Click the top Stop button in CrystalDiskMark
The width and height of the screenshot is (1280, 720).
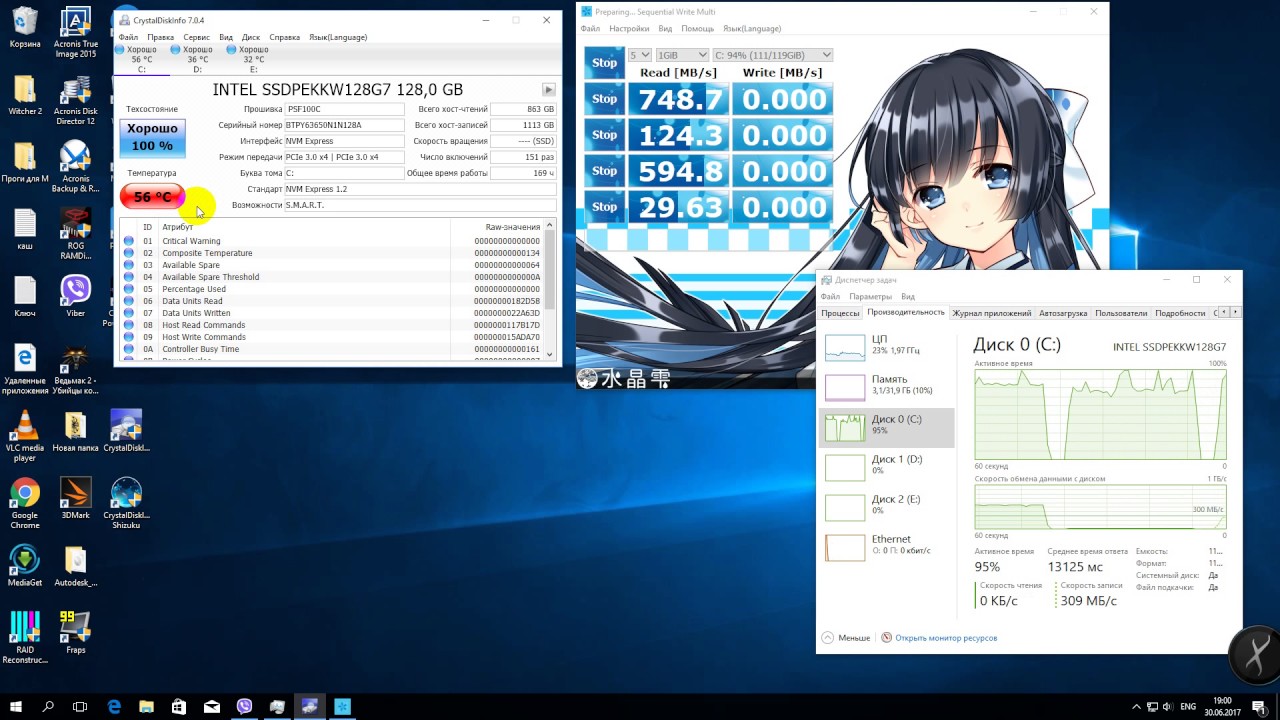(x=604, y=62)
